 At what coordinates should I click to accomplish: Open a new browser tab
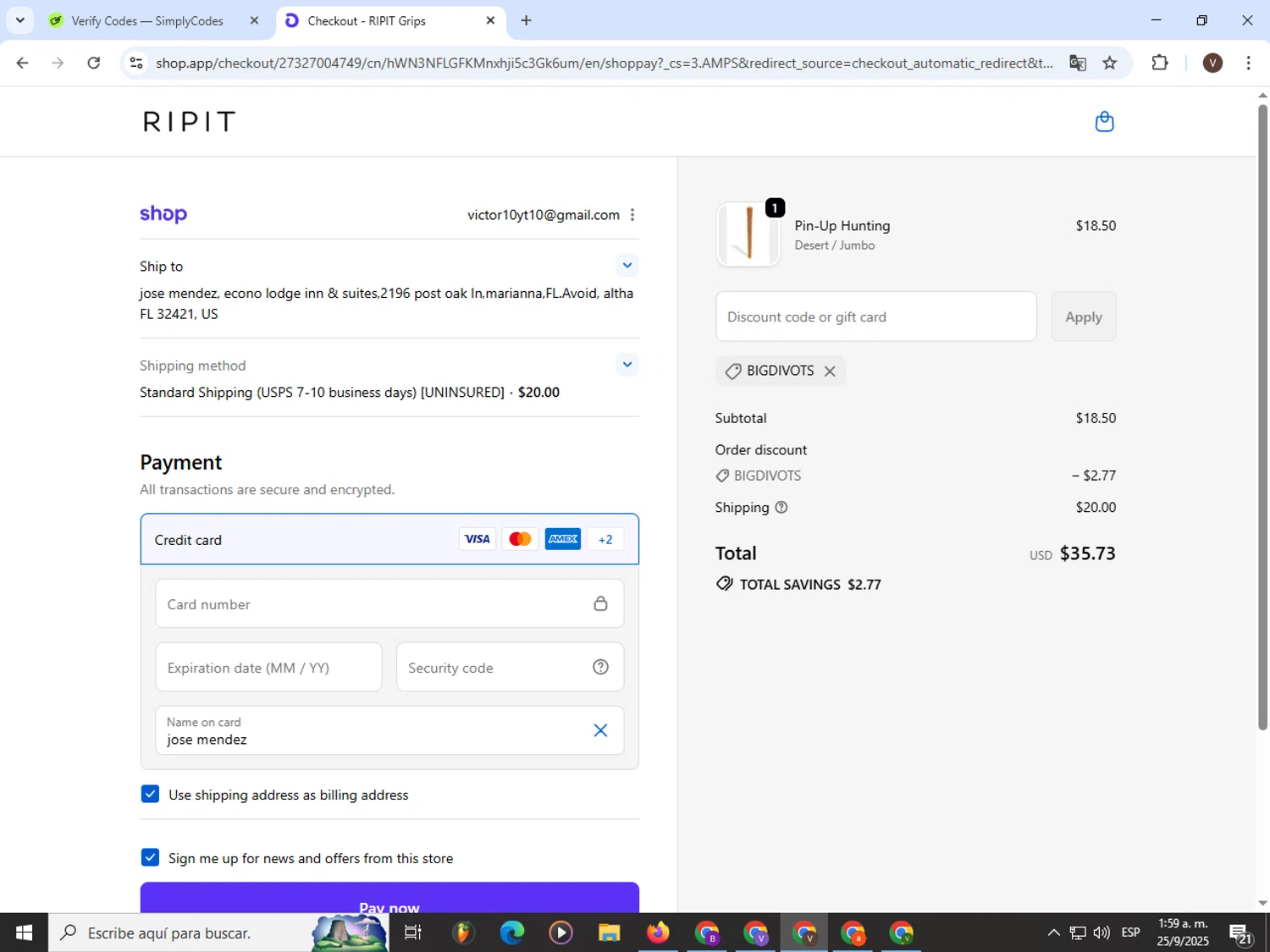(526, 20)
